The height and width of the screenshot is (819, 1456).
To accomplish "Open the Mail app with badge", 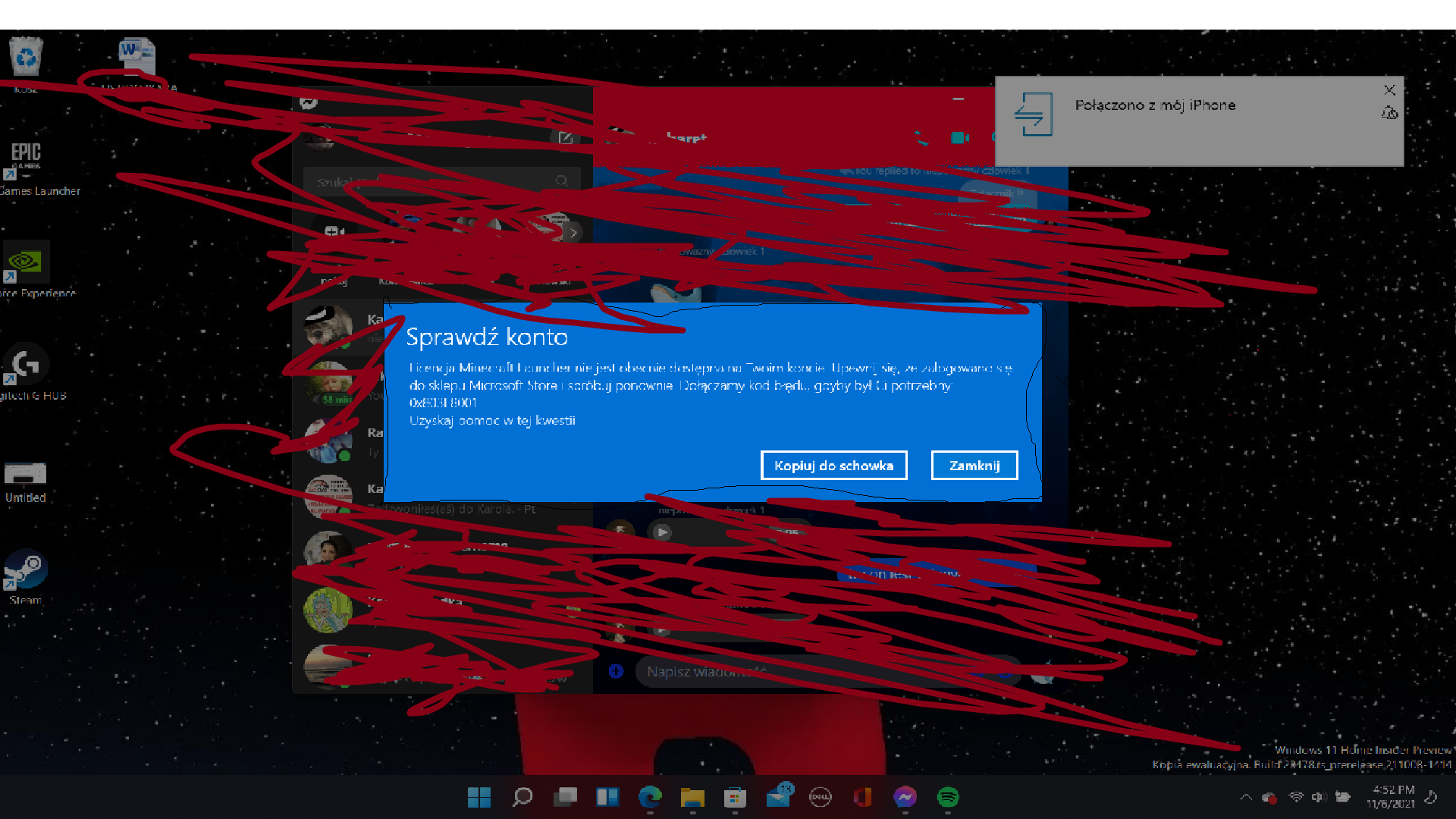I will 778,797.
